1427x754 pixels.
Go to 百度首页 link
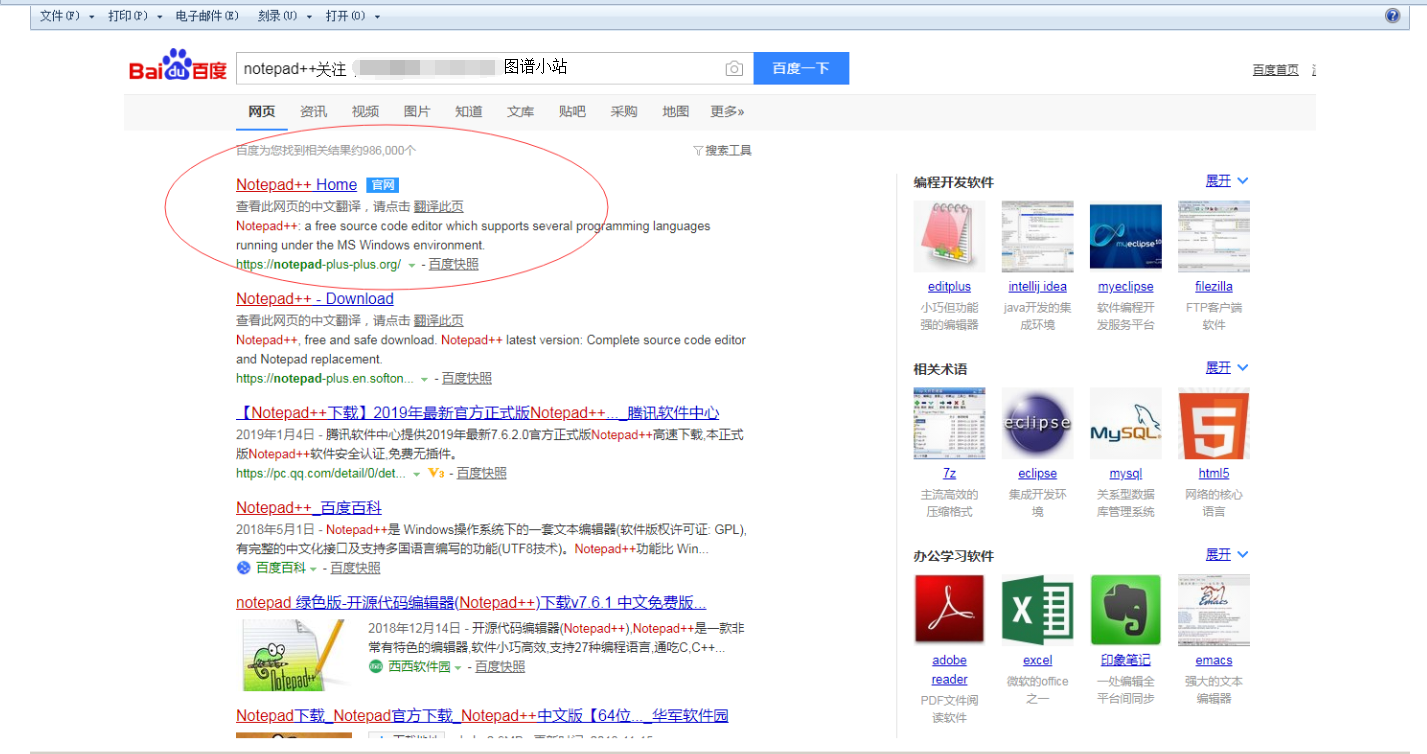point(1275,69)
